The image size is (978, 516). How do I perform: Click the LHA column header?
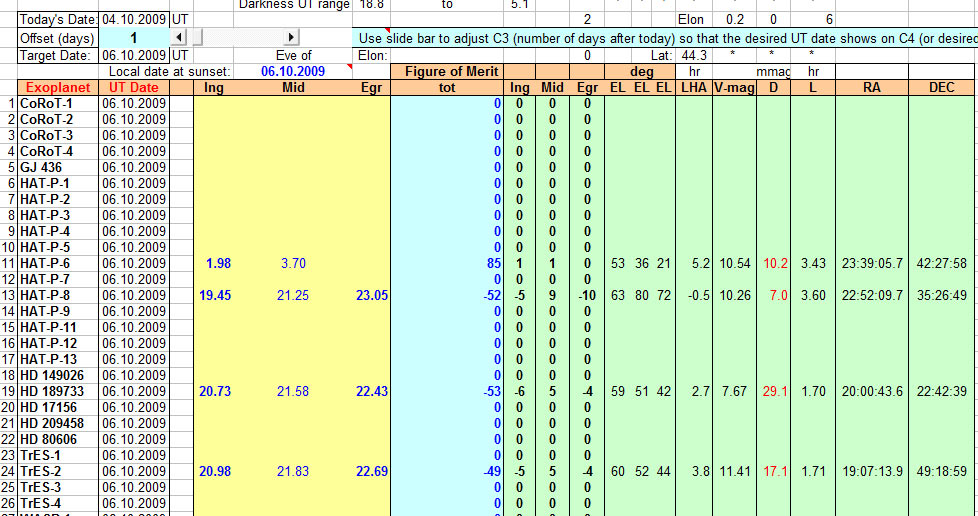[694, 88]
